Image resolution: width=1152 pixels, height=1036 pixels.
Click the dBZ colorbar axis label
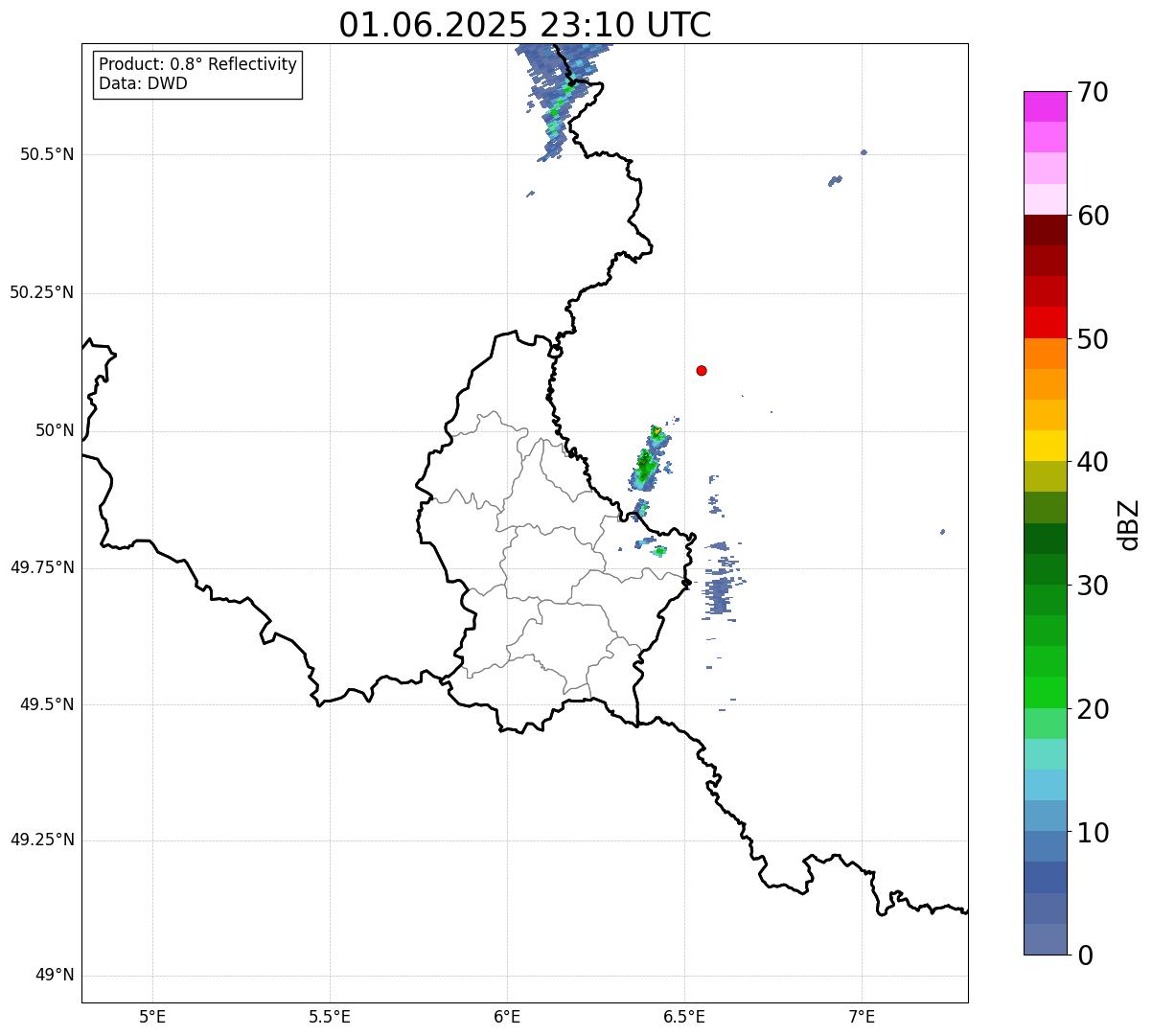click(1129, 523)
